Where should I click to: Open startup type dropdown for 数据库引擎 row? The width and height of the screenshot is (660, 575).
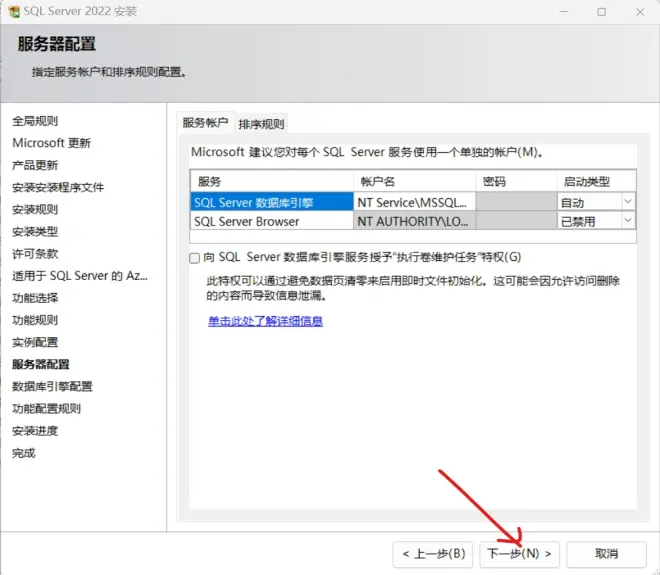pyautogui.click(x=628, y=202)
